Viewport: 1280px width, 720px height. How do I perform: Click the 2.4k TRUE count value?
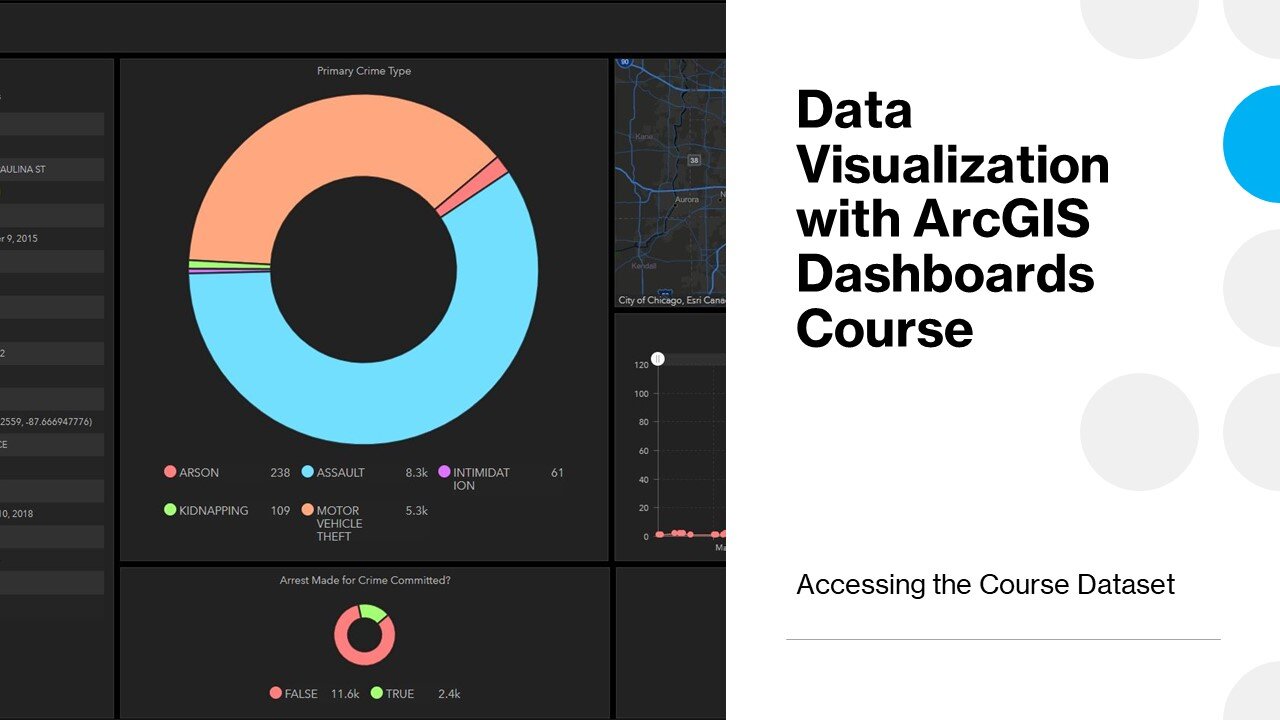(449, 694)
